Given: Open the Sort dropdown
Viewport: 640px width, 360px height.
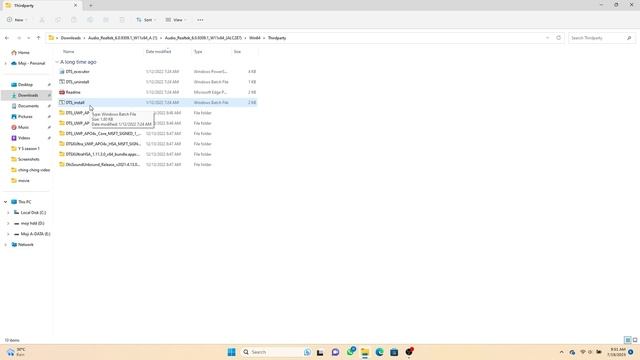Looking at the screenshot, I should [146, 20].
